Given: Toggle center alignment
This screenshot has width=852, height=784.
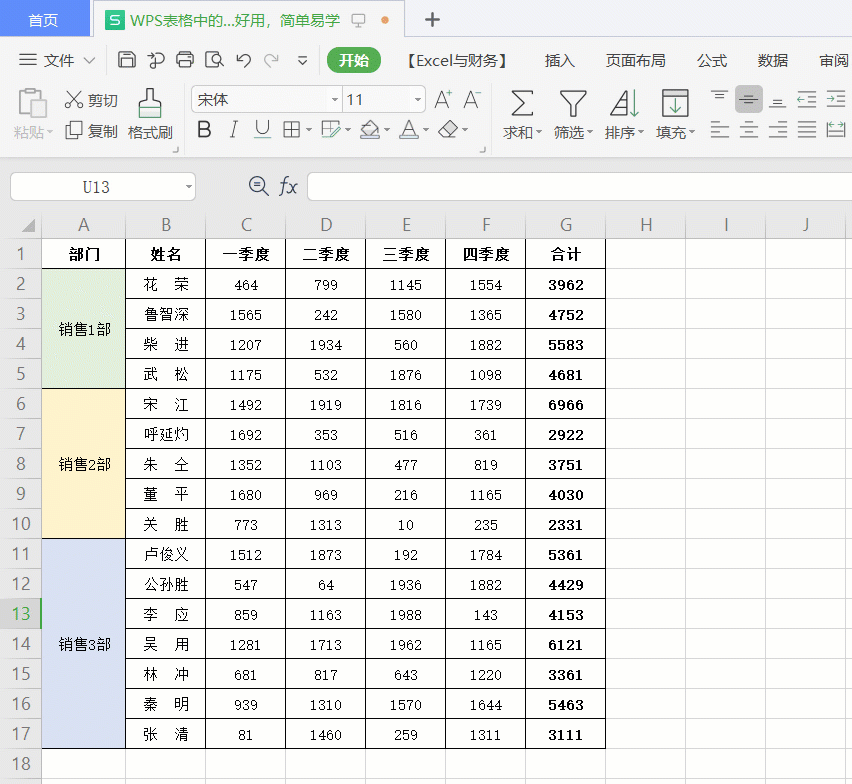Looking at the screenshot, I should [748, 130].
